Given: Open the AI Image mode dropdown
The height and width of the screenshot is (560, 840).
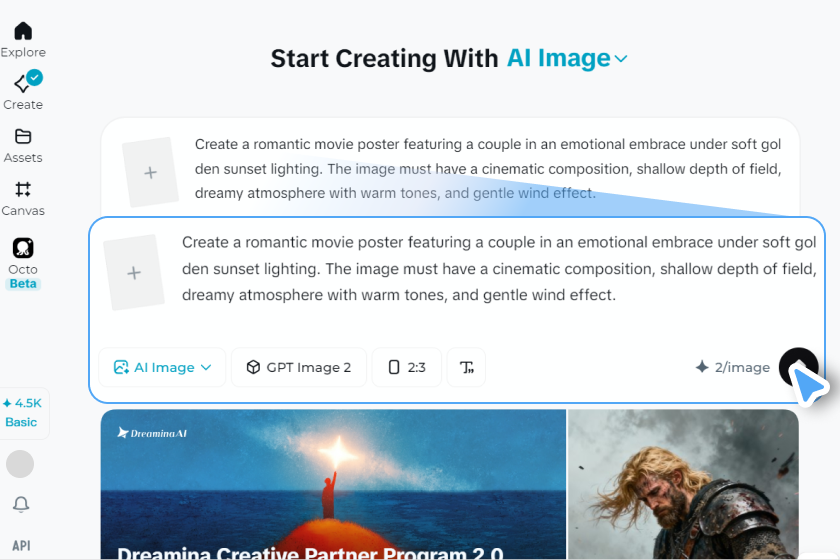Looking at the screenshot, I should pyautogui.click(x=162, y=367).
